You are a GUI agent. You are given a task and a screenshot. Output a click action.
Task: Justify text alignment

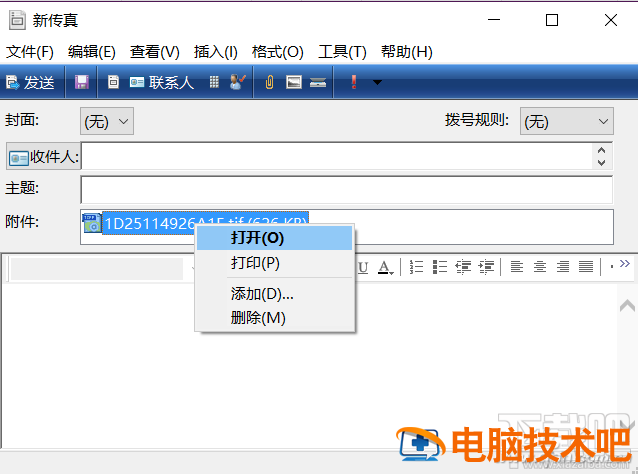586,267
